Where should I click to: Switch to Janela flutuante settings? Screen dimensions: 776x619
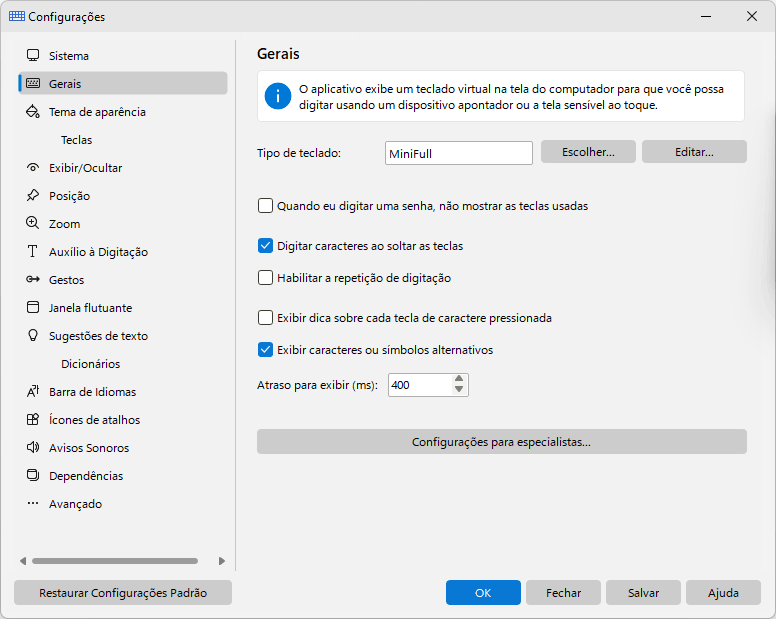pyautogui.click(x=123, y=307)
